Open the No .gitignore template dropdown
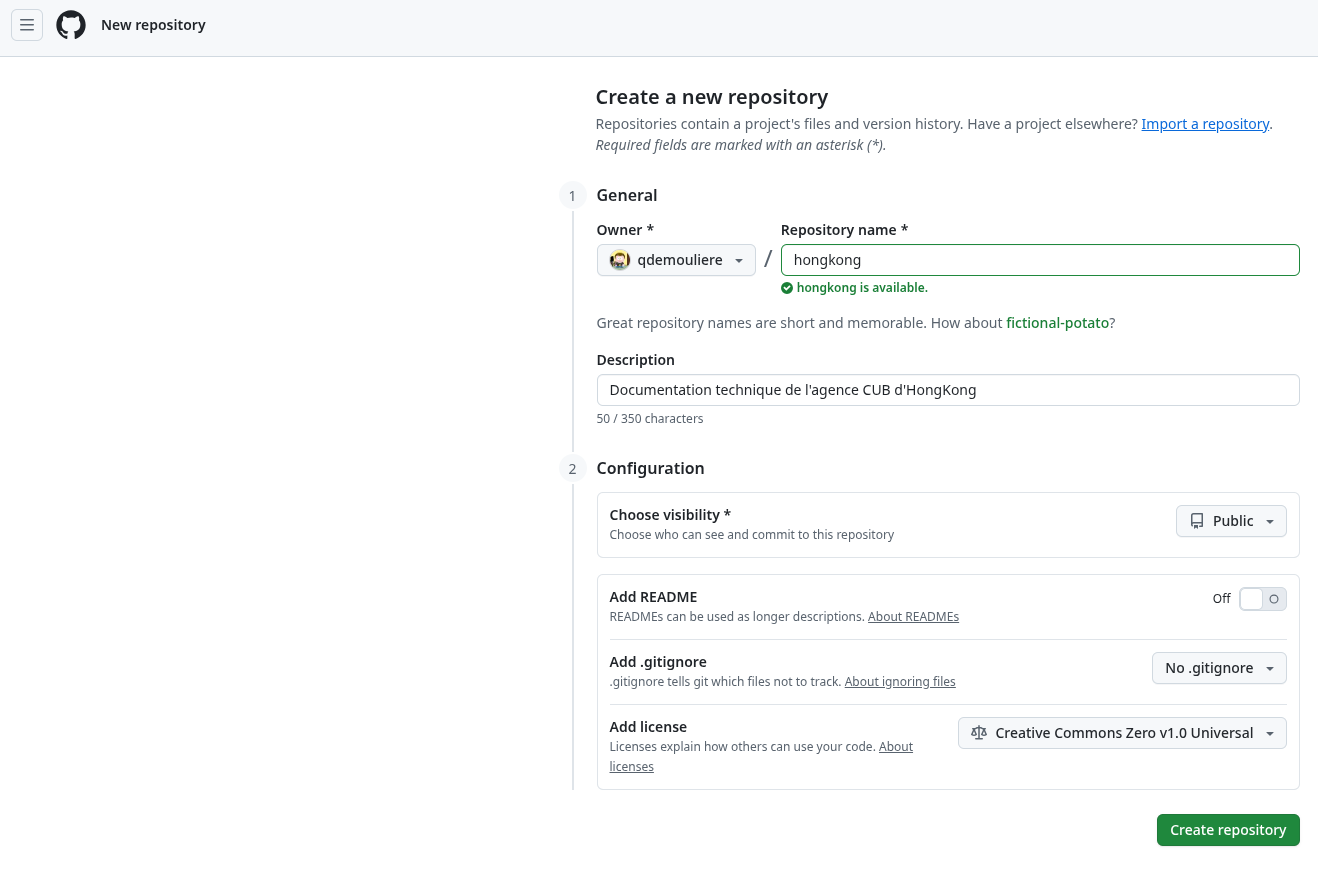This screenshot has width=1318, height=871. (1219, 668)
